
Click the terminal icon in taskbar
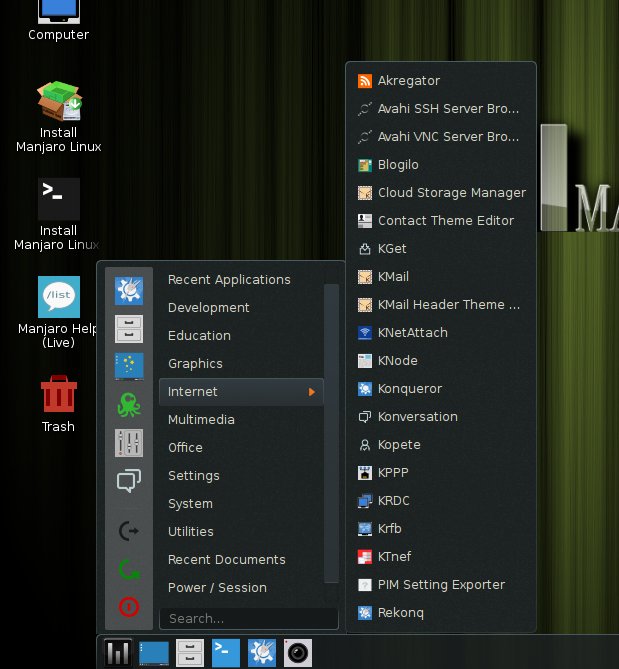click(x=225, y=653)
